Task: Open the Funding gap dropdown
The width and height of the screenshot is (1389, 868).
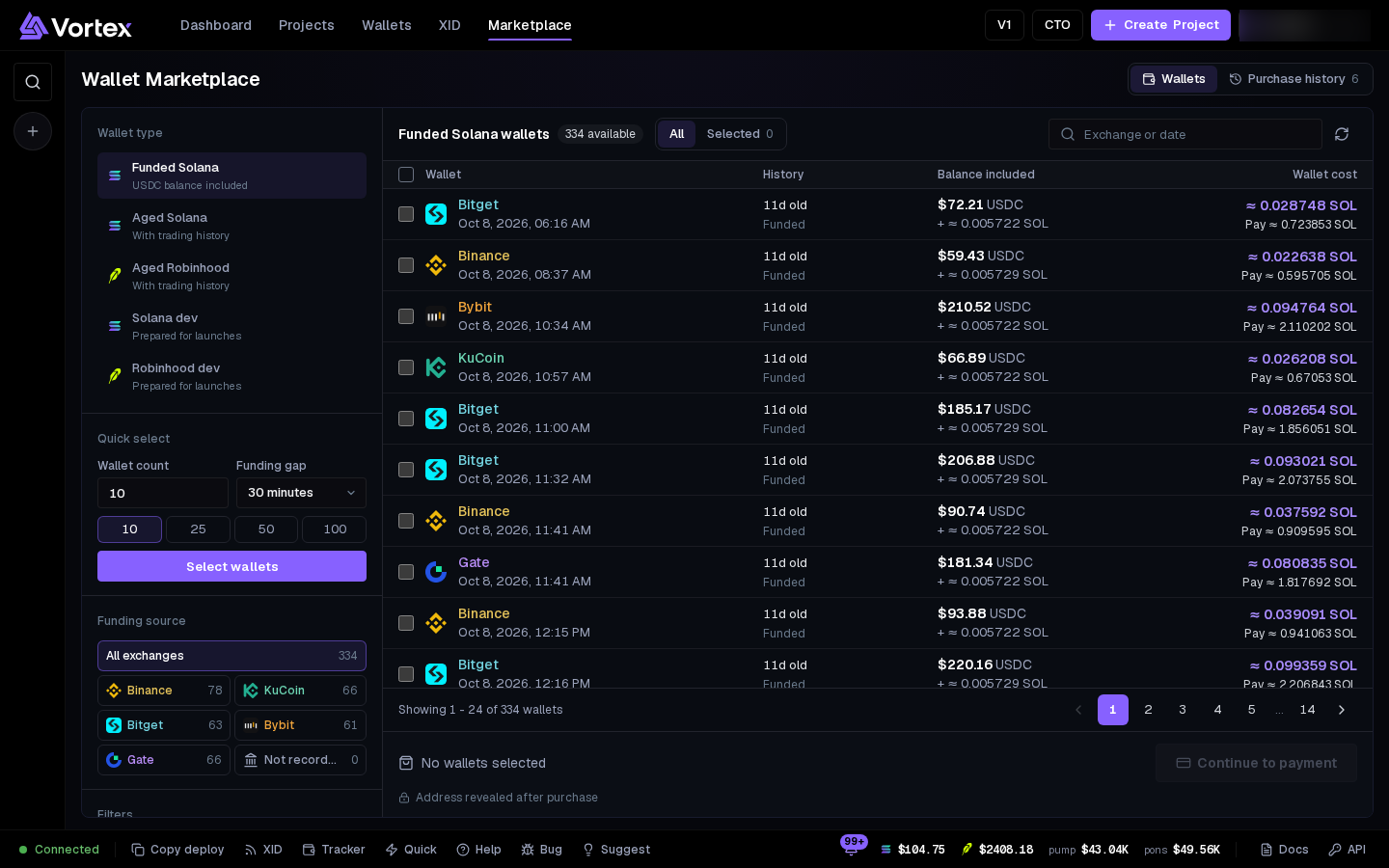Action: pyautogui.click(x=301, y=493)
